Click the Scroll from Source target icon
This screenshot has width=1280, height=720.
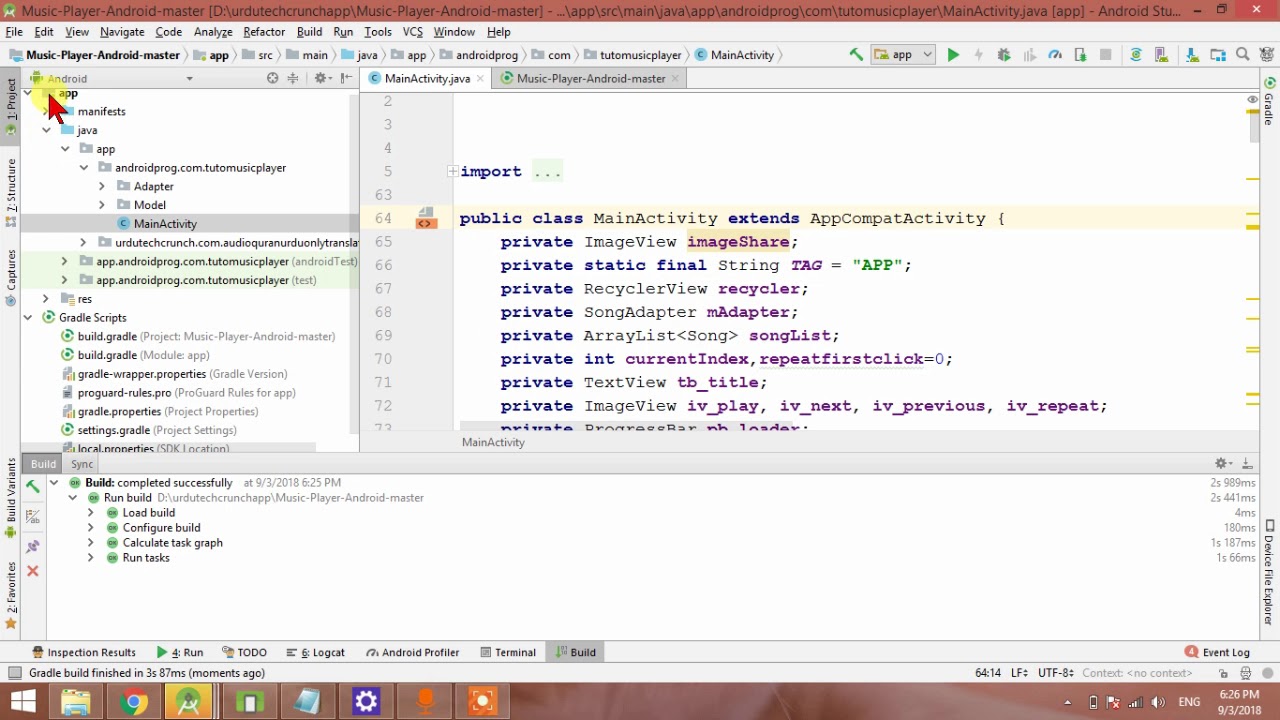click(x=272, y=78)
